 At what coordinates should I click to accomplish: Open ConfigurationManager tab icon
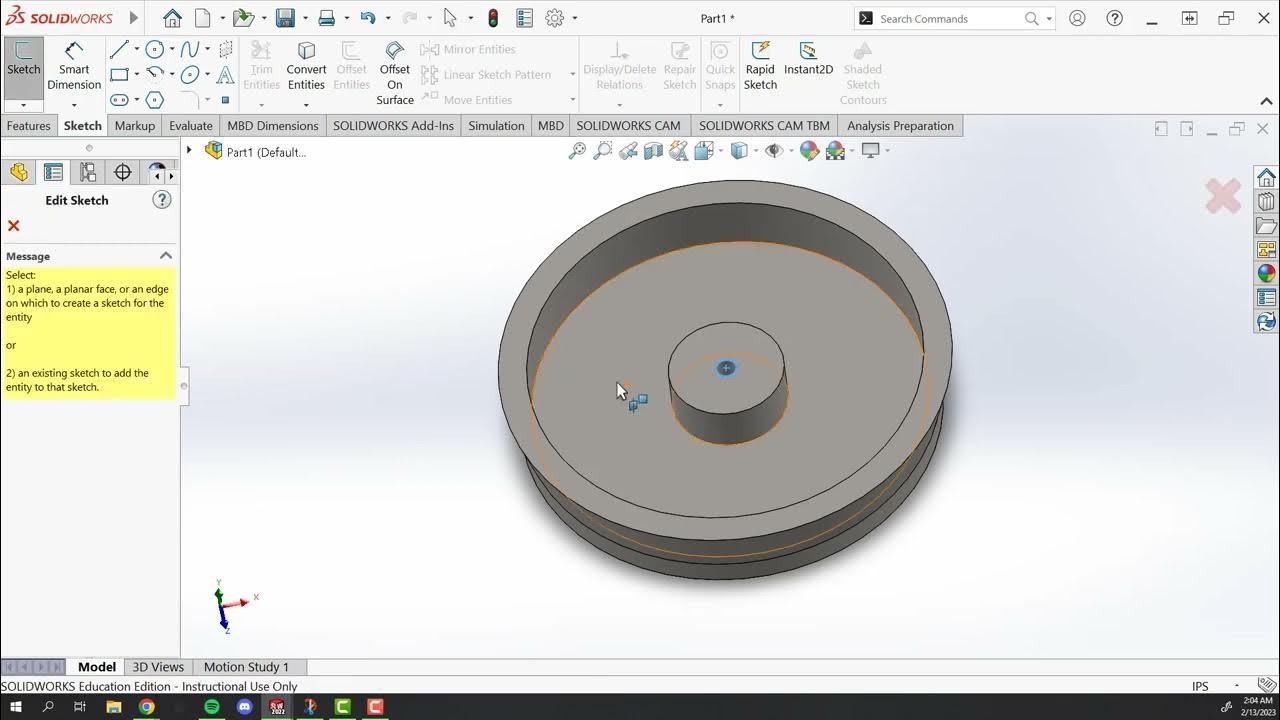tap(88, 172)
